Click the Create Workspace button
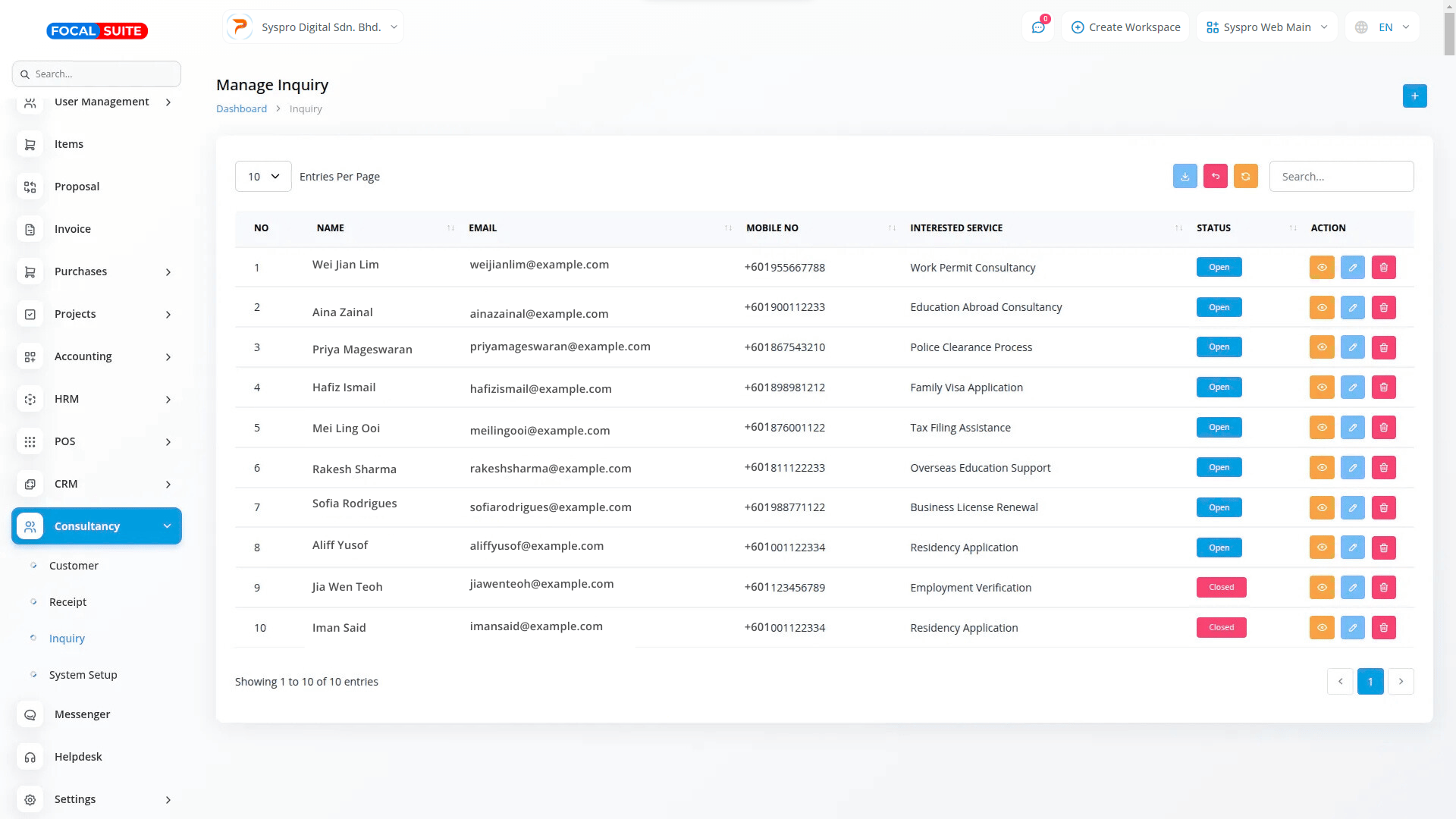 [x=1125, y=27]
